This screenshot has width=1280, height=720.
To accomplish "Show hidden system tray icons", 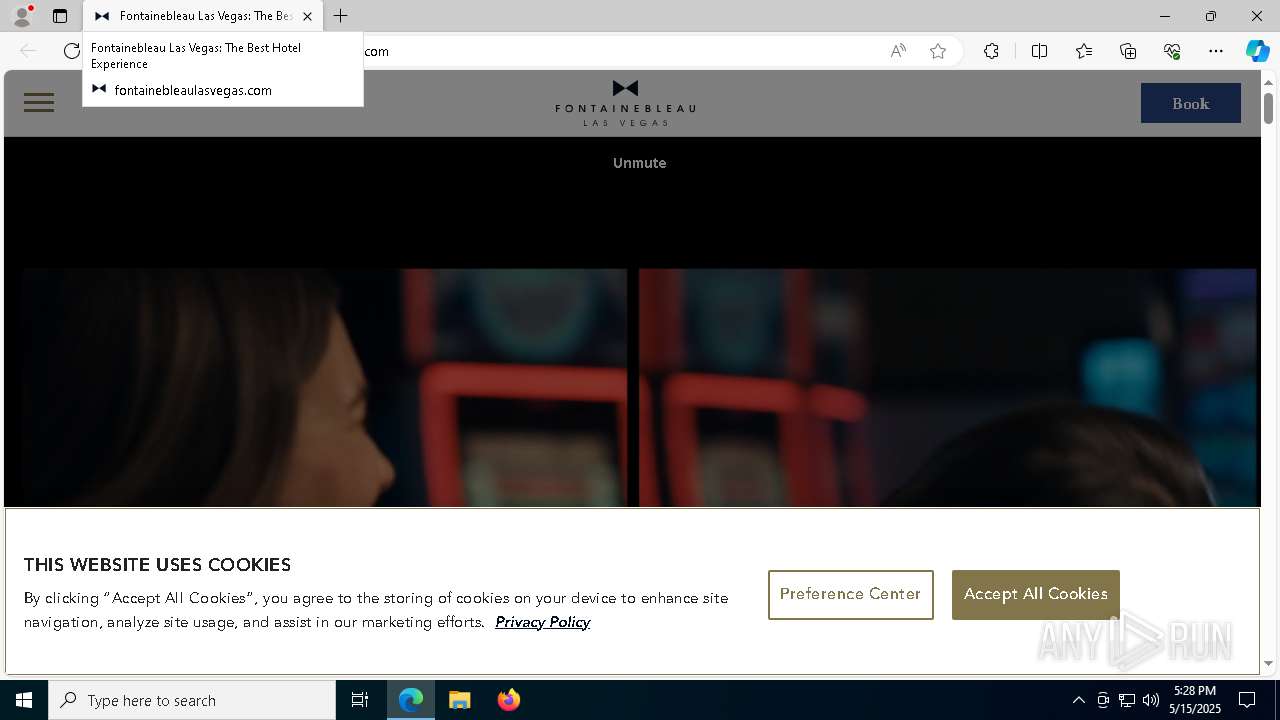I will [x=1078, y=700].
